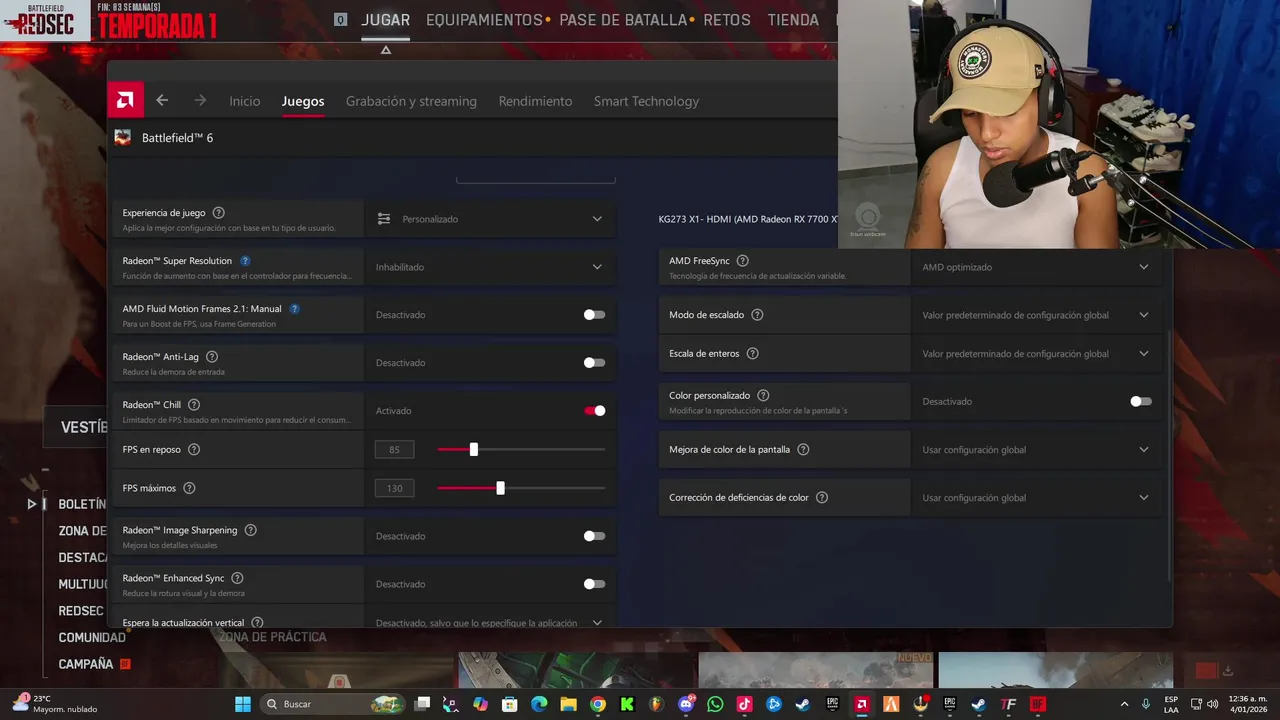
Task: Click the Battlefield 6 game icon
Action: pyautogui.click(x=122, y=138)
